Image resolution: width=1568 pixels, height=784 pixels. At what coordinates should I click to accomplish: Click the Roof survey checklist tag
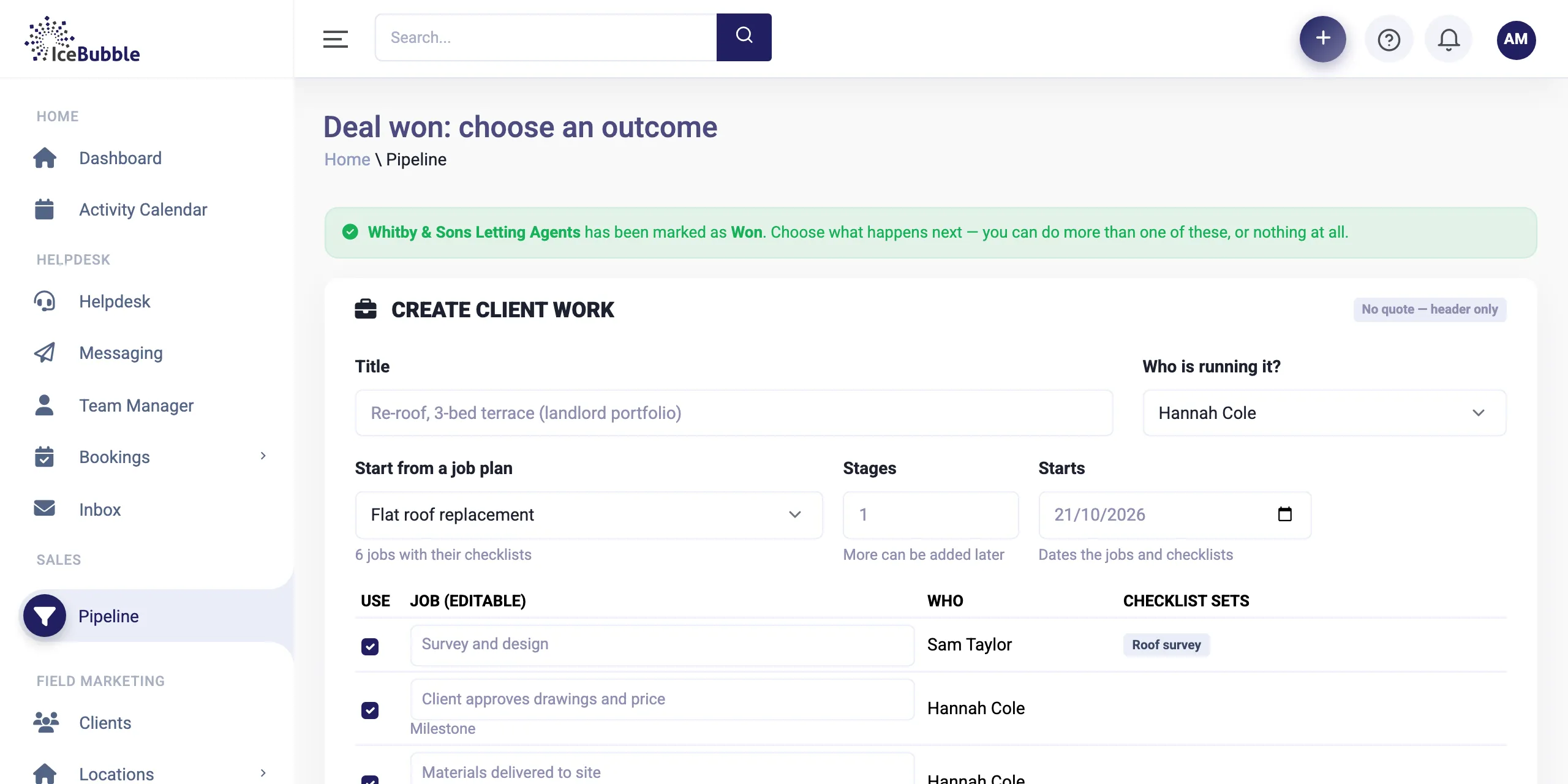(x=1166, y=645)
